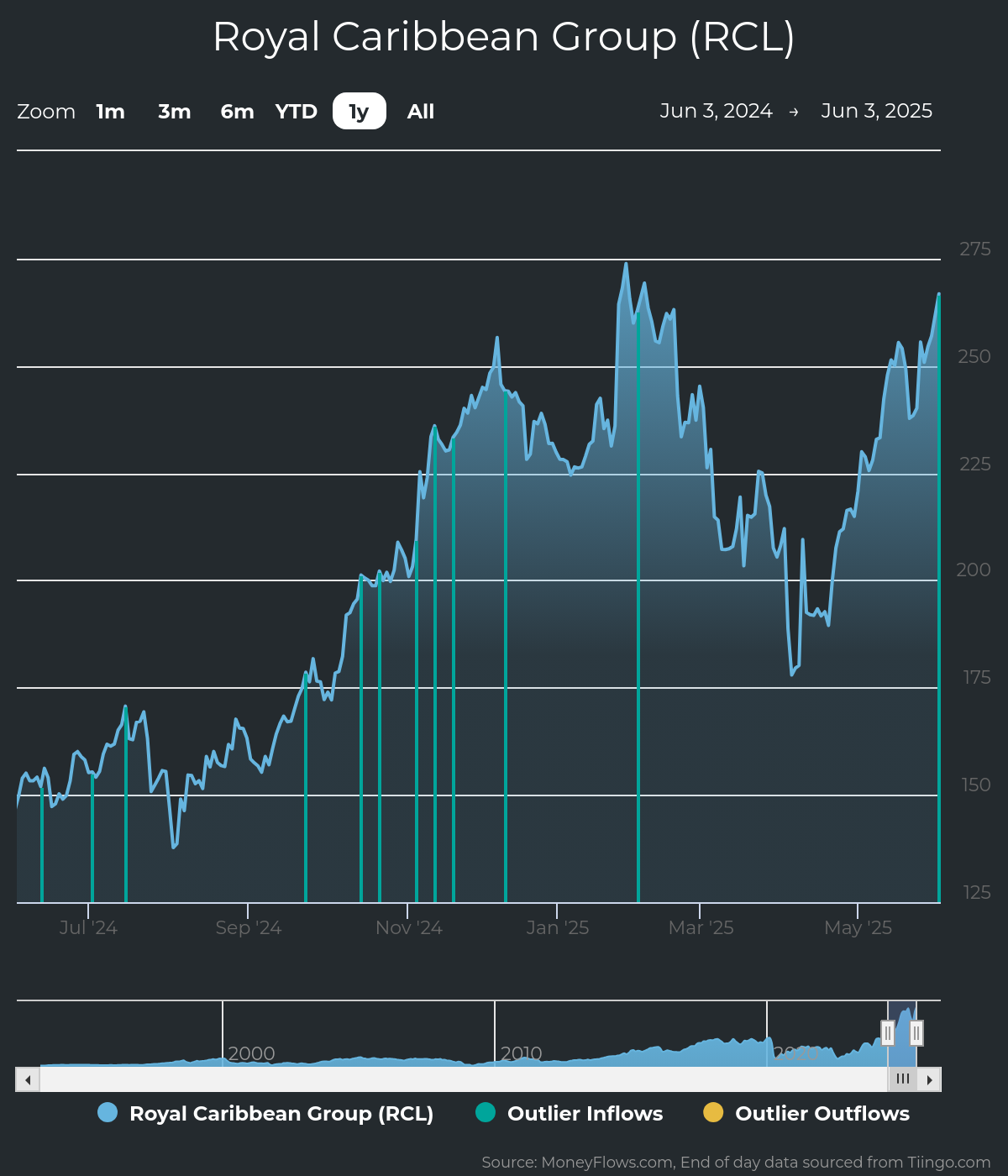Toggle Royal Caribbean Group (RCL) legend series
This screenshot has width=1008, height=1176.
pyautogui.click(x=265, y=1113)
